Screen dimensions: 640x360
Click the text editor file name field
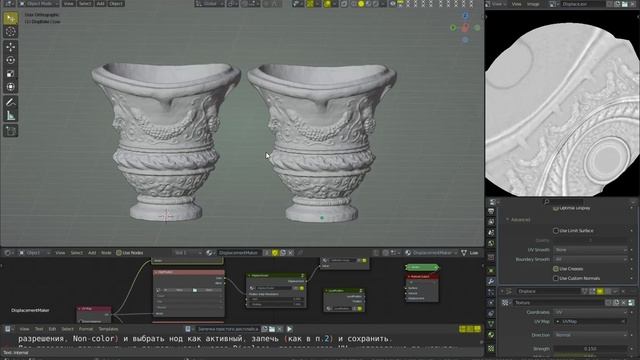click(228, 329)
